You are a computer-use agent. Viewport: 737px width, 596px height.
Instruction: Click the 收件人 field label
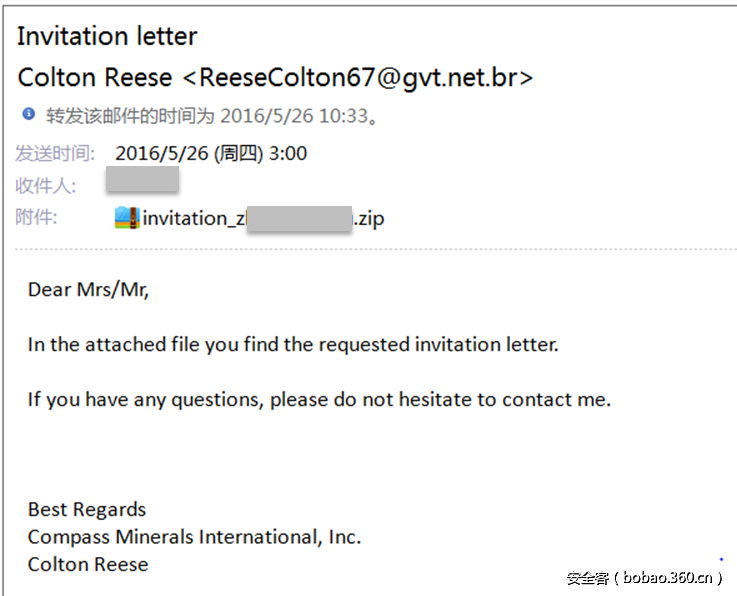(45, 185)
